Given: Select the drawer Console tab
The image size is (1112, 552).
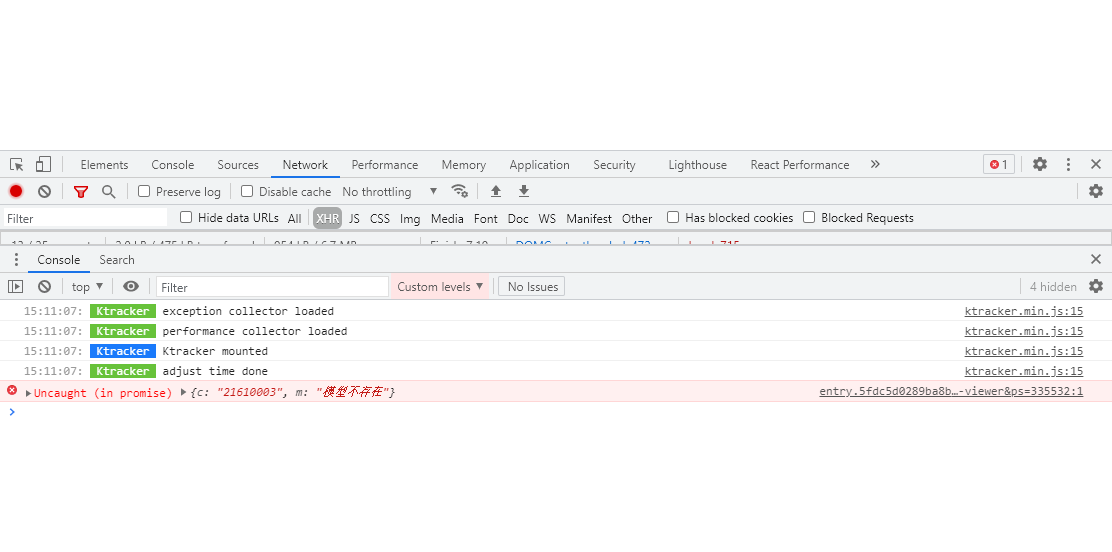Looking at the screenshot, I should click(59, 260).
